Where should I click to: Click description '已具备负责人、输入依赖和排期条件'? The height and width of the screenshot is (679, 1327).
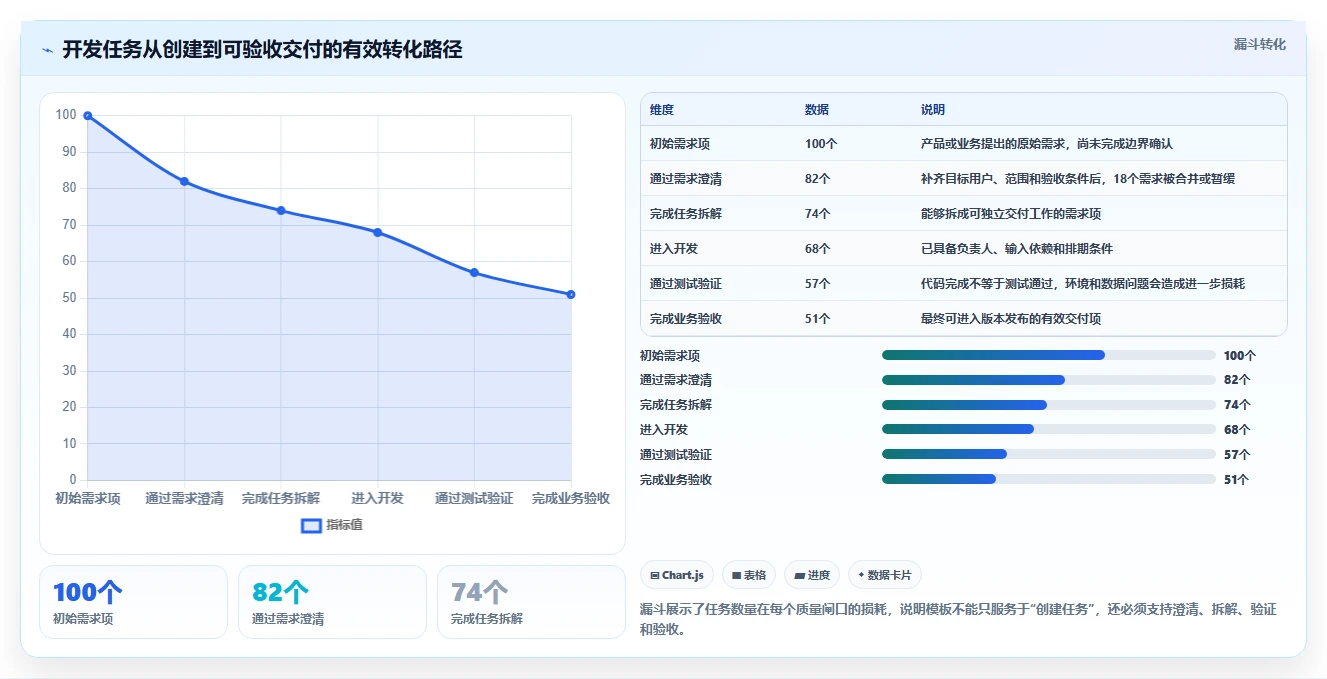pos(1016,249)
